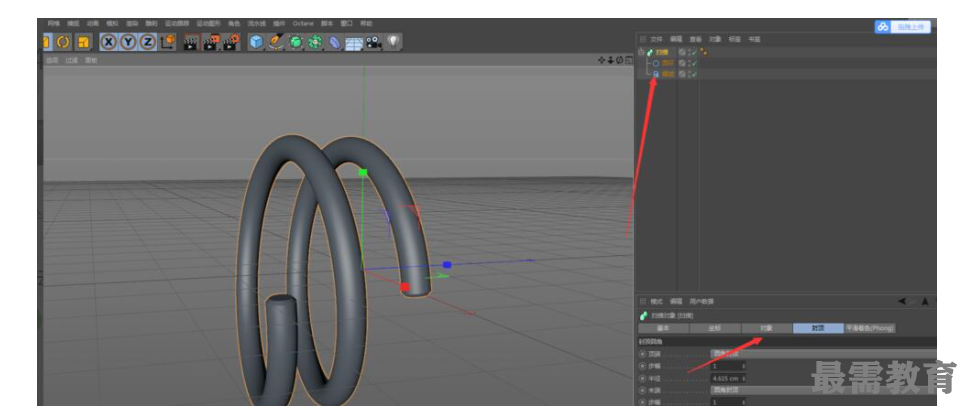Open the Attribute Manager 用户数据 menu
963x417 pixels.
click(702, 302)
